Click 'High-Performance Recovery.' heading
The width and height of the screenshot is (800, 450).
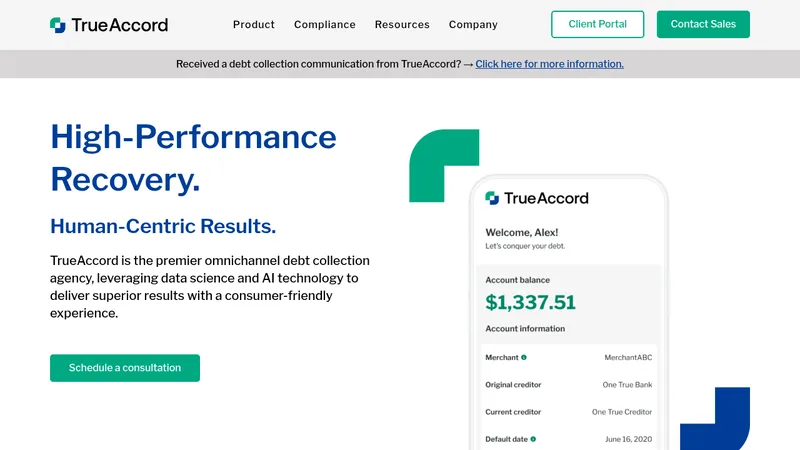pyautogui.click(x=193, y=158)
